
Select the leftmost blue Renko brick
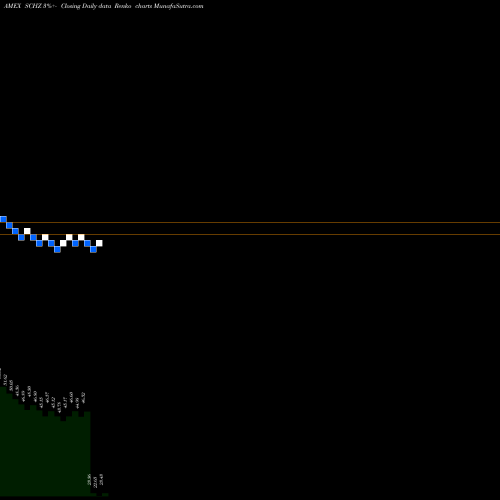tap(3, 219)
